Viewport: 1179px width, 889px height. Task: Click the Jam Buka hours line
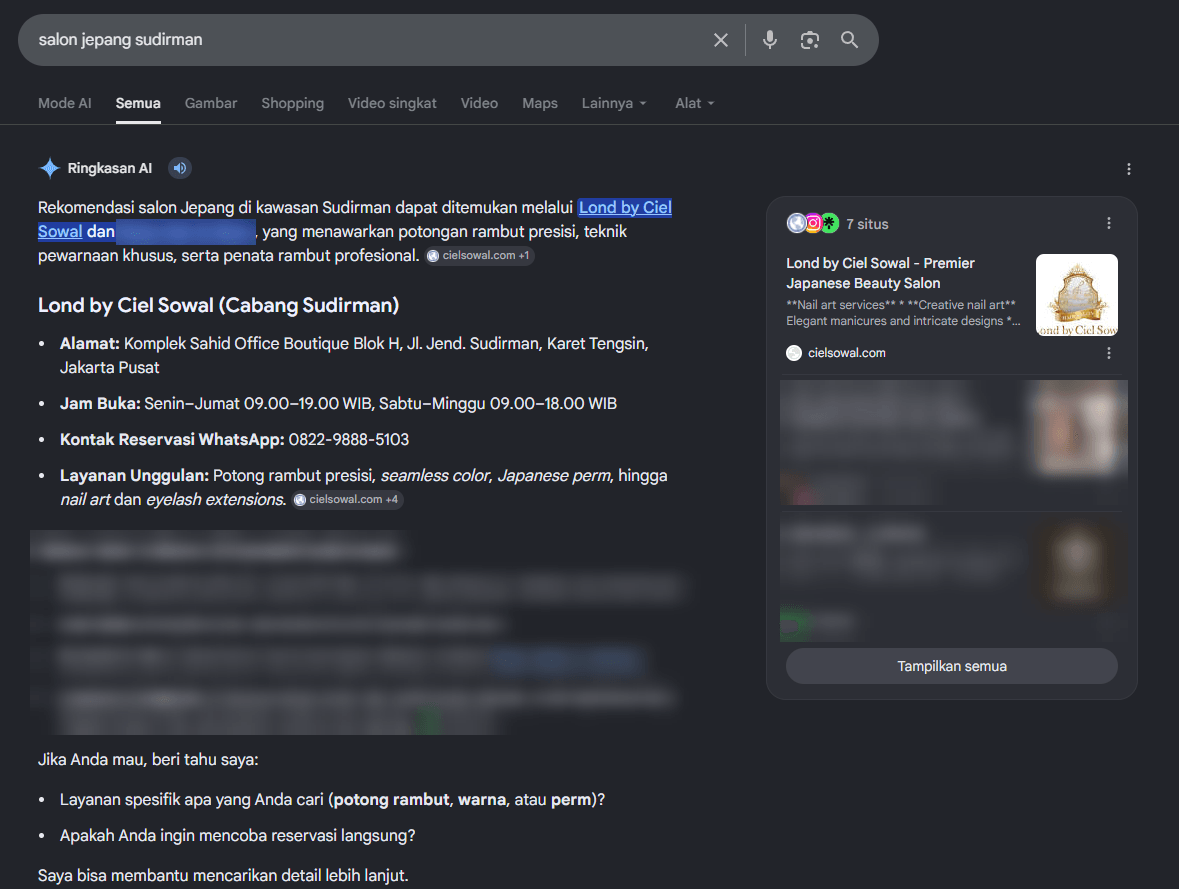click(338, 404)
